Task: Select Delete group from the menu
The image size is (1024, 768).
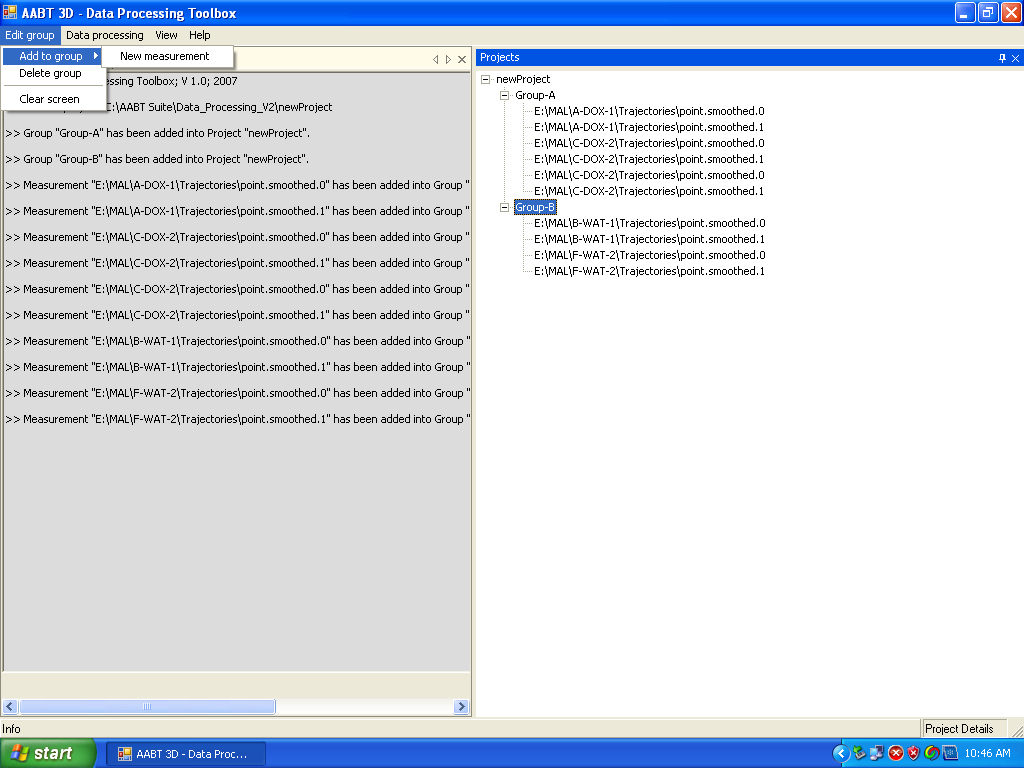Action: [x=50, y=73]
